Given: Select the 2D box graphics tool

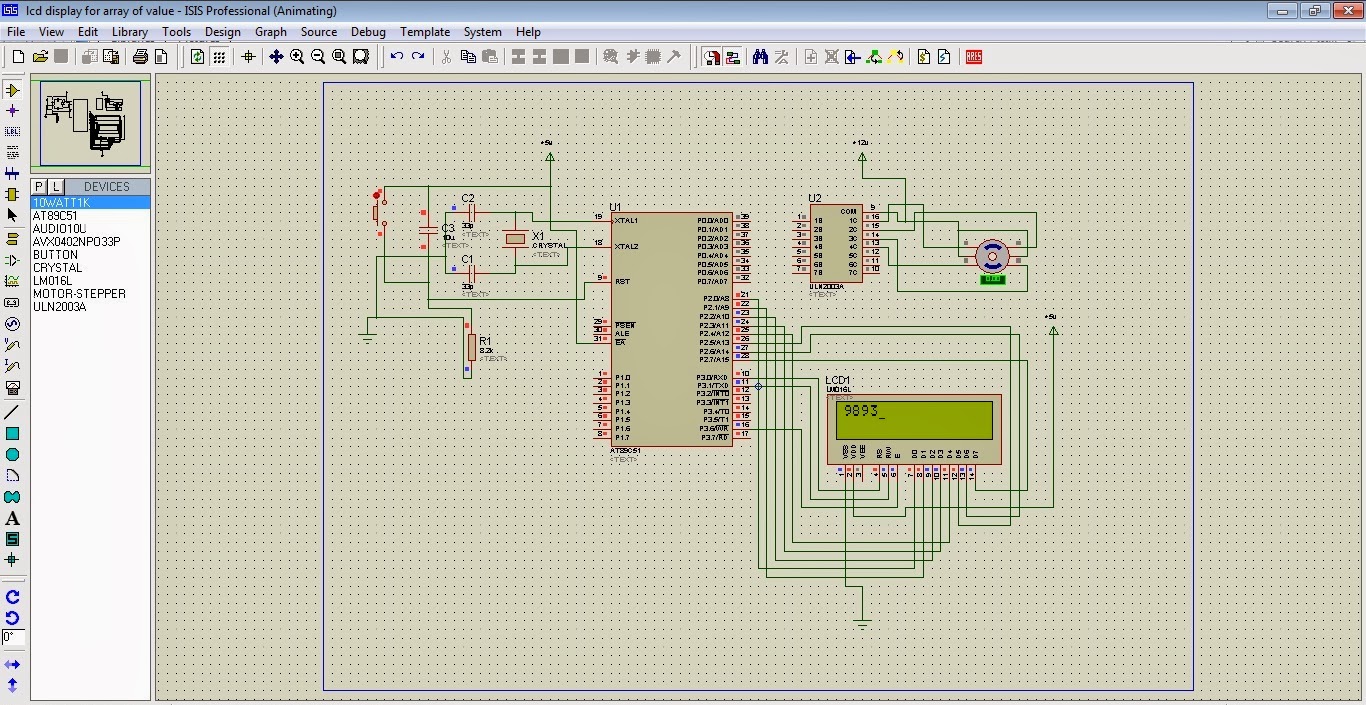Looking at the screenshot, I should pos(13,433).
